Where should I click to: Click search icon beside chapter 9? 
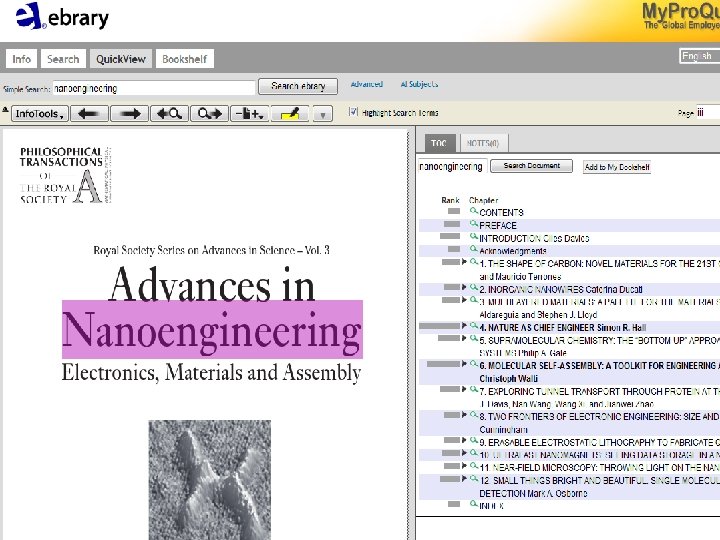474,440
